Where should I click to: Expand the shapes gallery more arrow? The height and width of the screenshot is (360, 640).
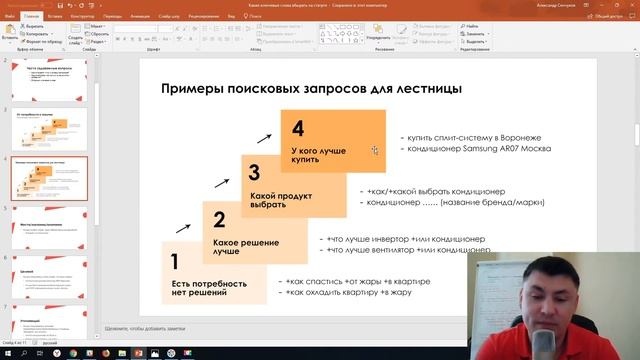click(x=362, y=41)
